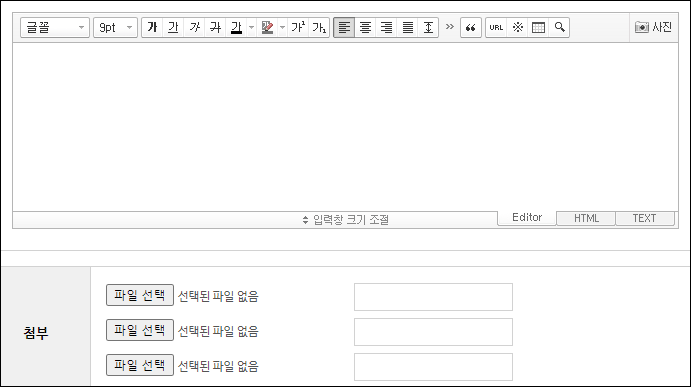Apply italic formatting icon
Screen dimensions: 691x387
click(194, 27)
